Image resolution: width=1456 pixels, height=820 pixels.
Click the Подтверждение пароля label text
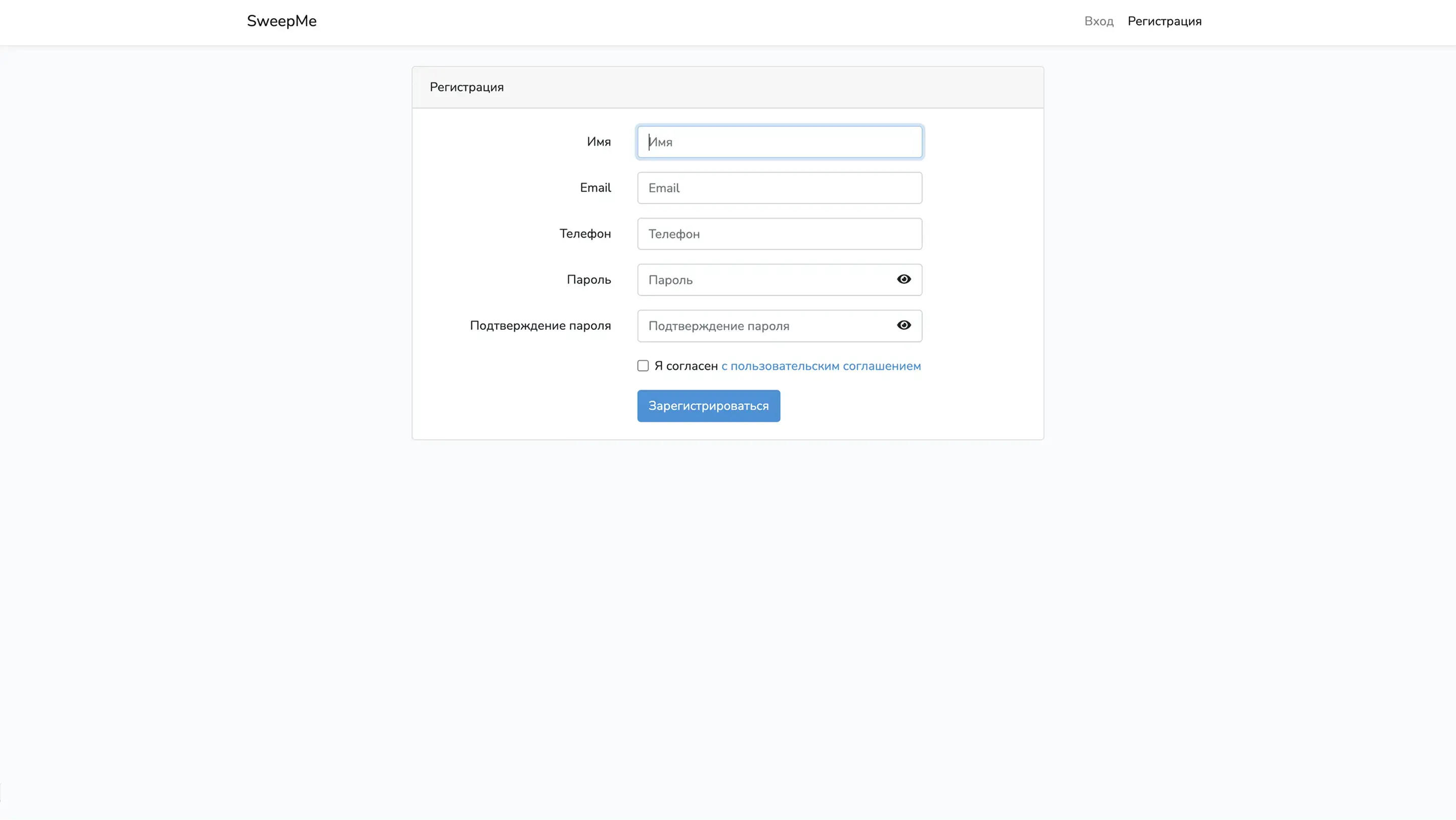coord(540,326)
